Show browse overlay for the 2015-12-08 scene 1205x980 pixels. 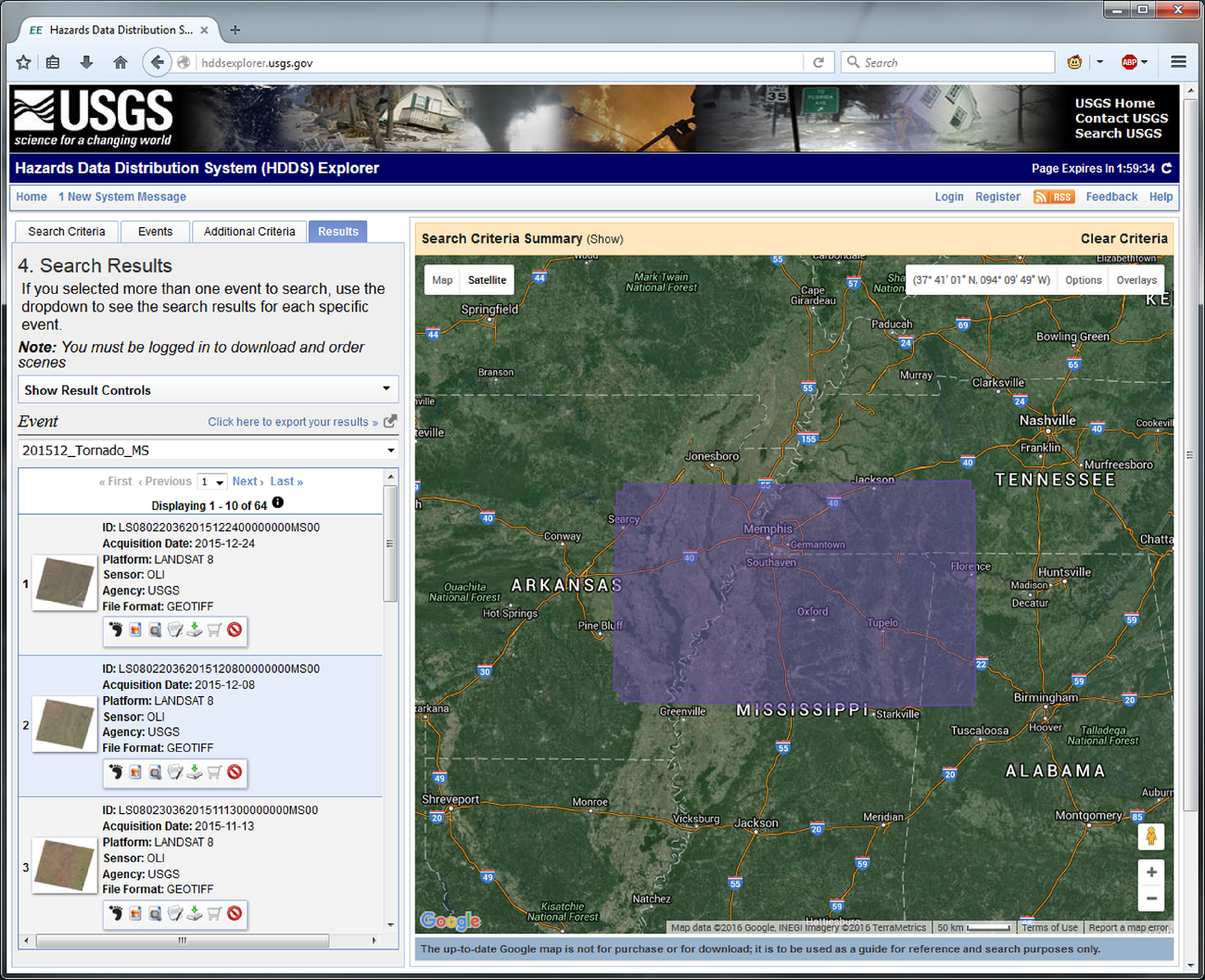(x=135, y=771)
